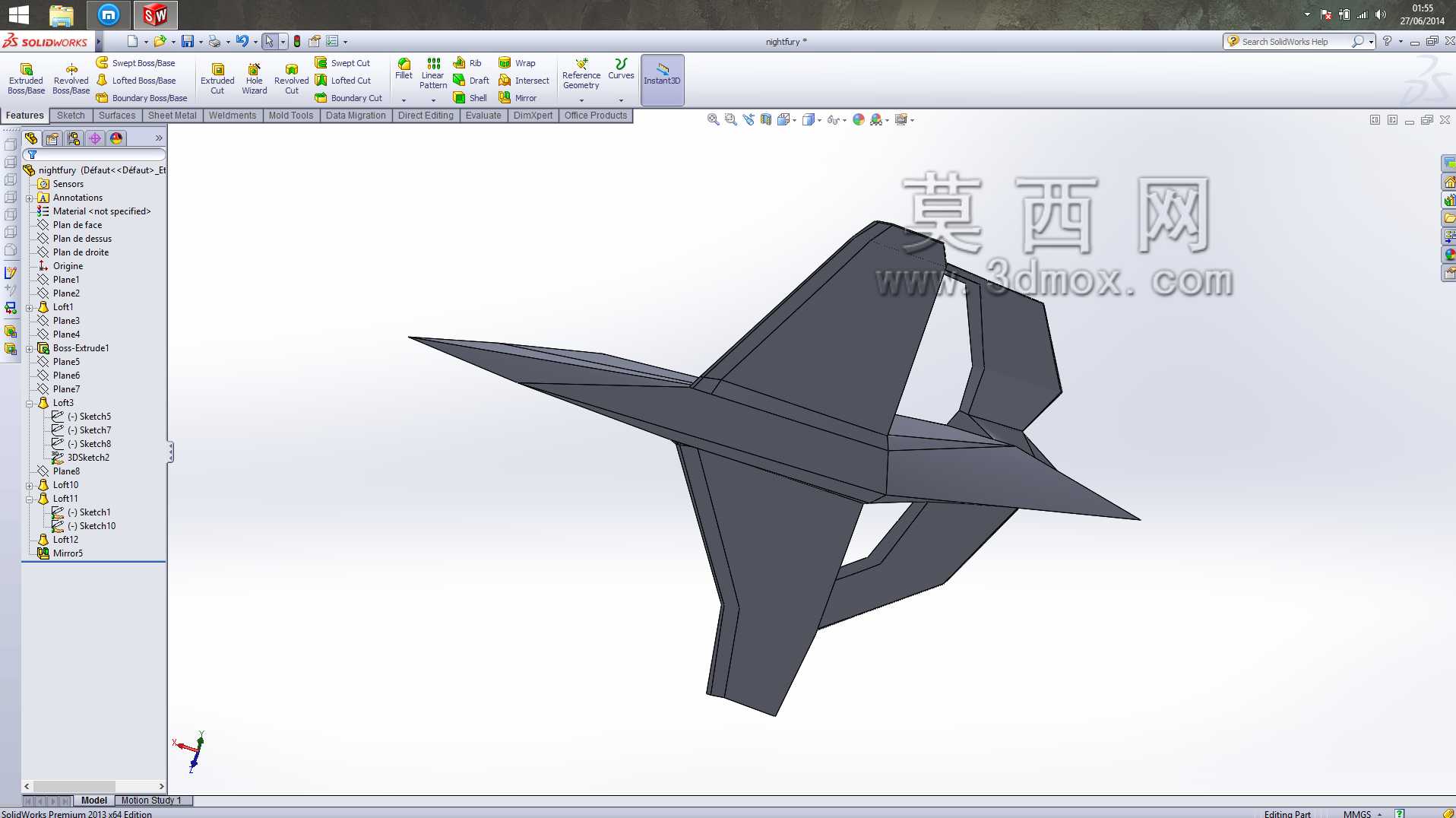Select the Rib feature
This screenshot has height=818, width=1456.
467,63
